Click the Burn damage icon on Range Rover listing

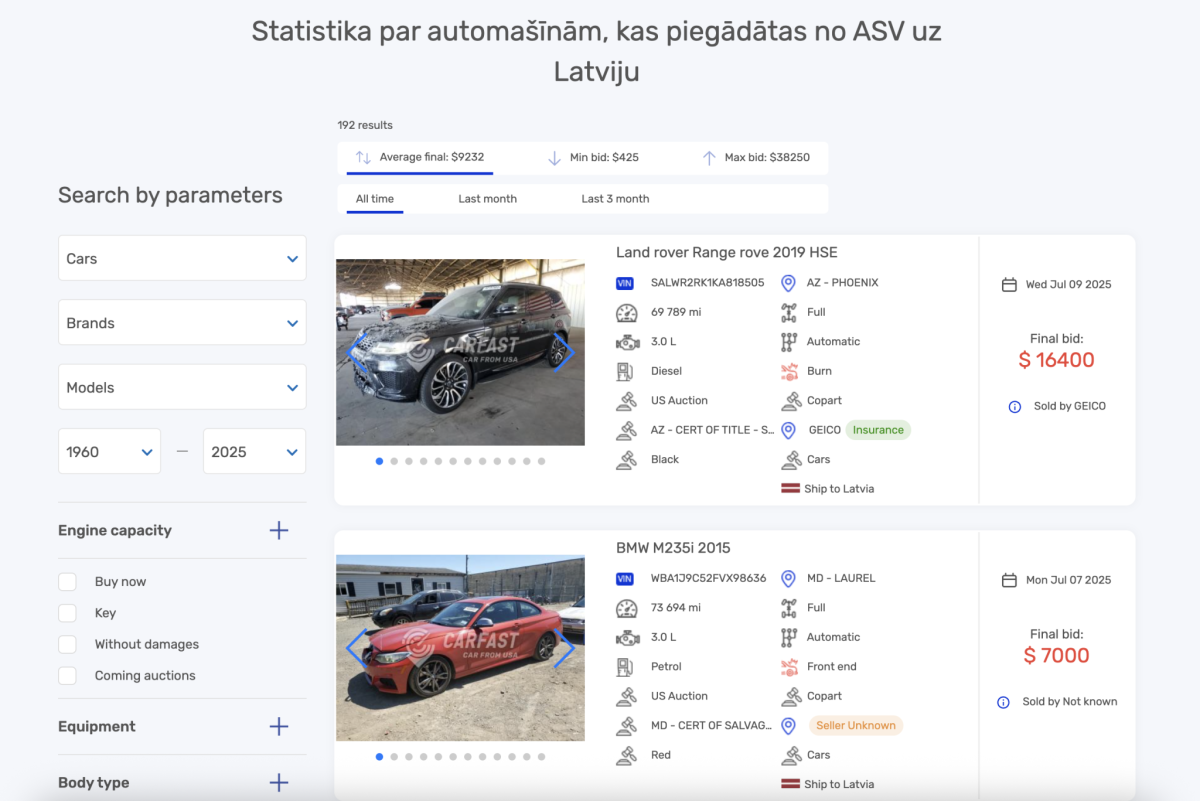[790, 371]
